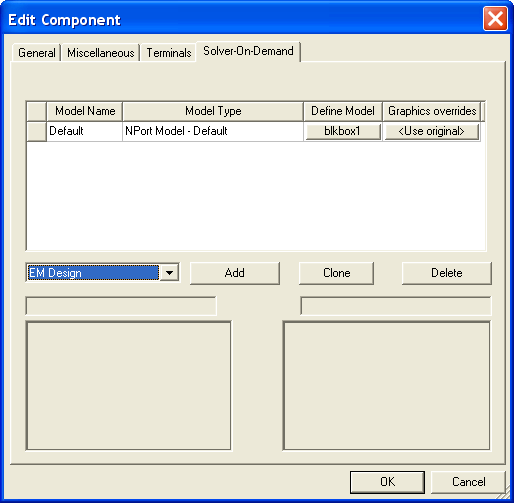The height and width of the screenshot is (503, 514).
Task: Expand the EM Design dropdown arrow
Action: 169,273
